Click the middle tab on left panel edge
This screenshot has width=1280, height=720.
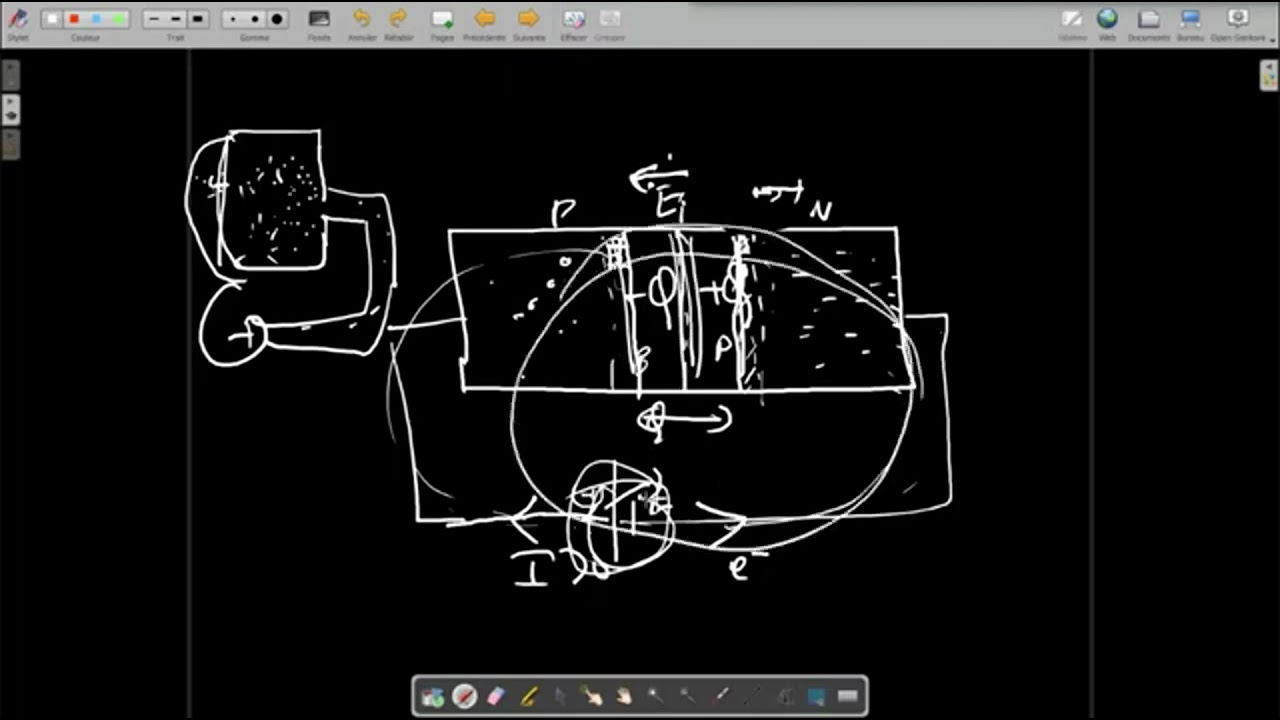coord(10,109)
